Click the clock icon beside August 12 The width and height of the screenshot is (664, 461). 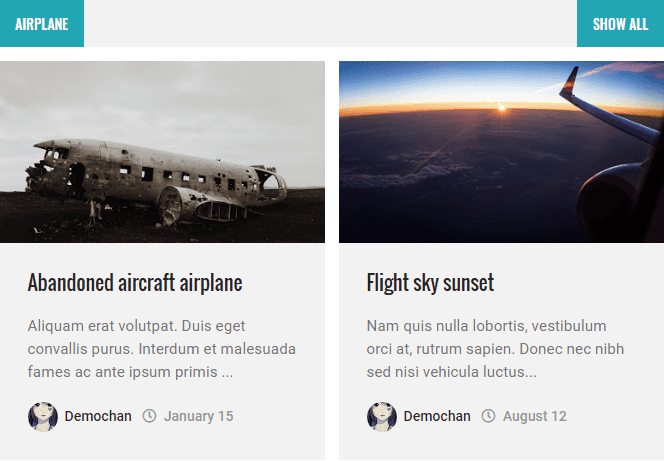tap(488, 416)
